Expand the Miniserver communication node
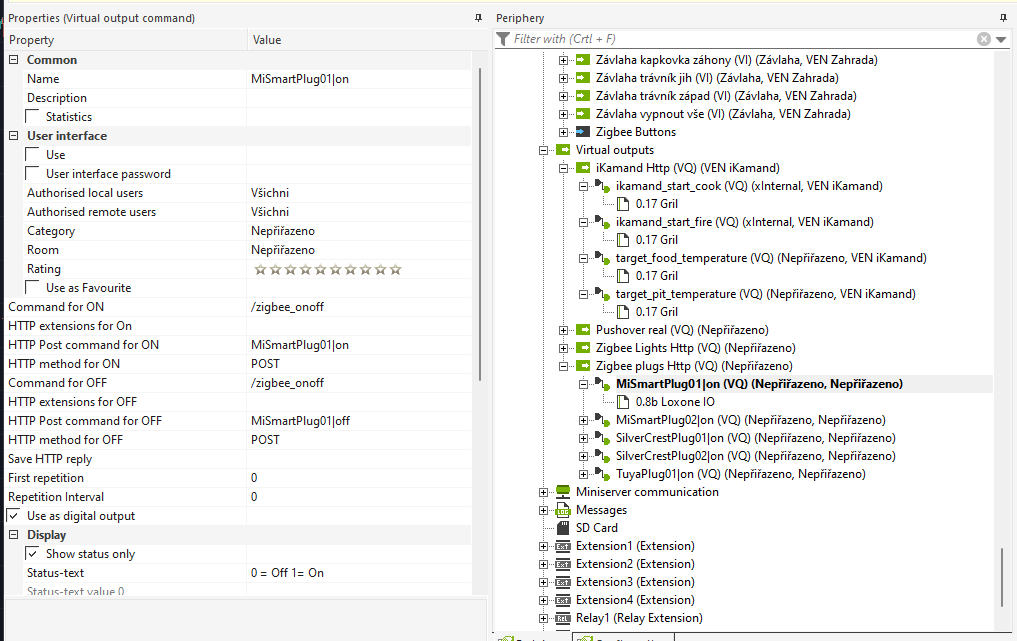Image resolution: width=1017 pixels, height=641 pixels. tap(544, 492)
